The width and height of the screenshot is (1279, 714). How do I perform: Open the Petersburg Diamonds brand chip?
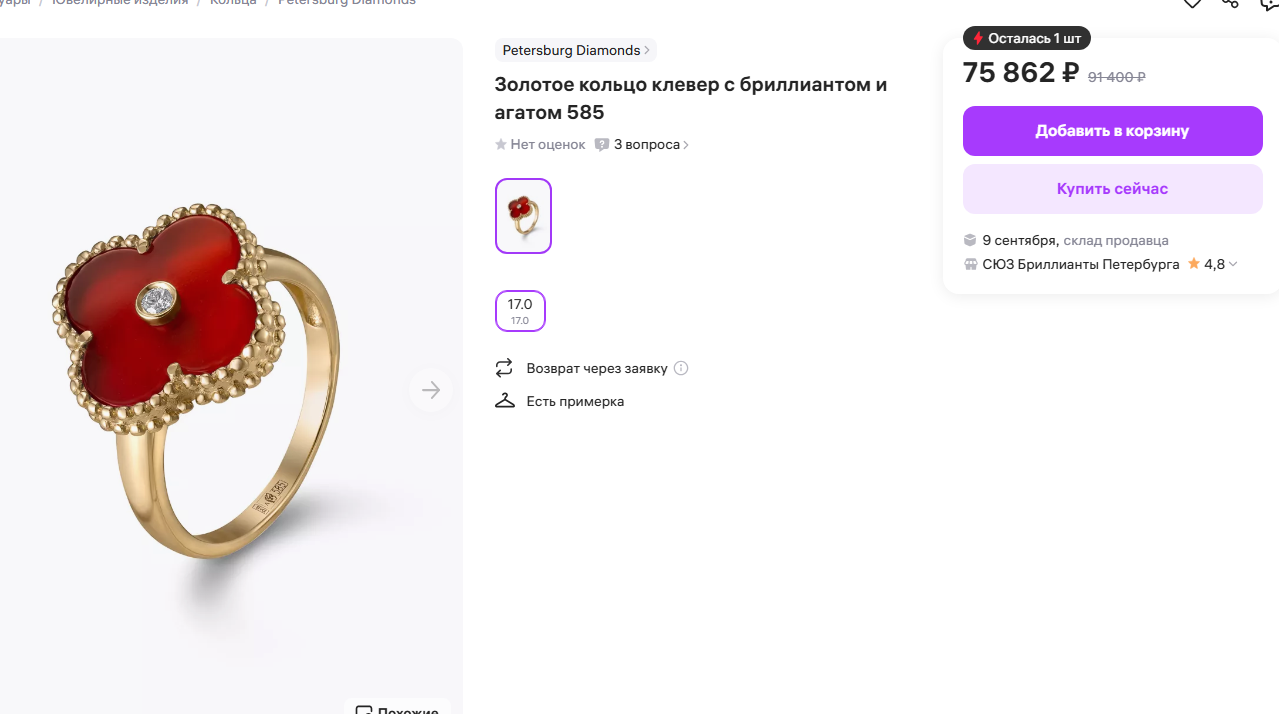point(575,50)
